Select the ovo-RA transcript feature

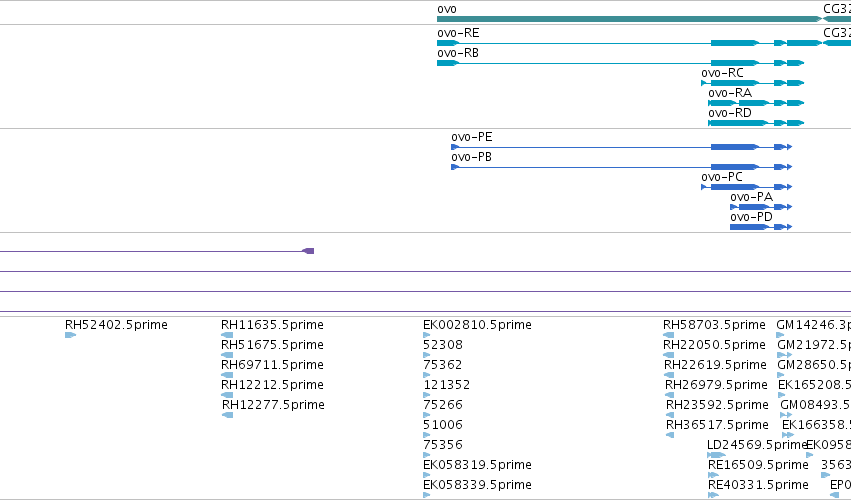tap(756, 103)
